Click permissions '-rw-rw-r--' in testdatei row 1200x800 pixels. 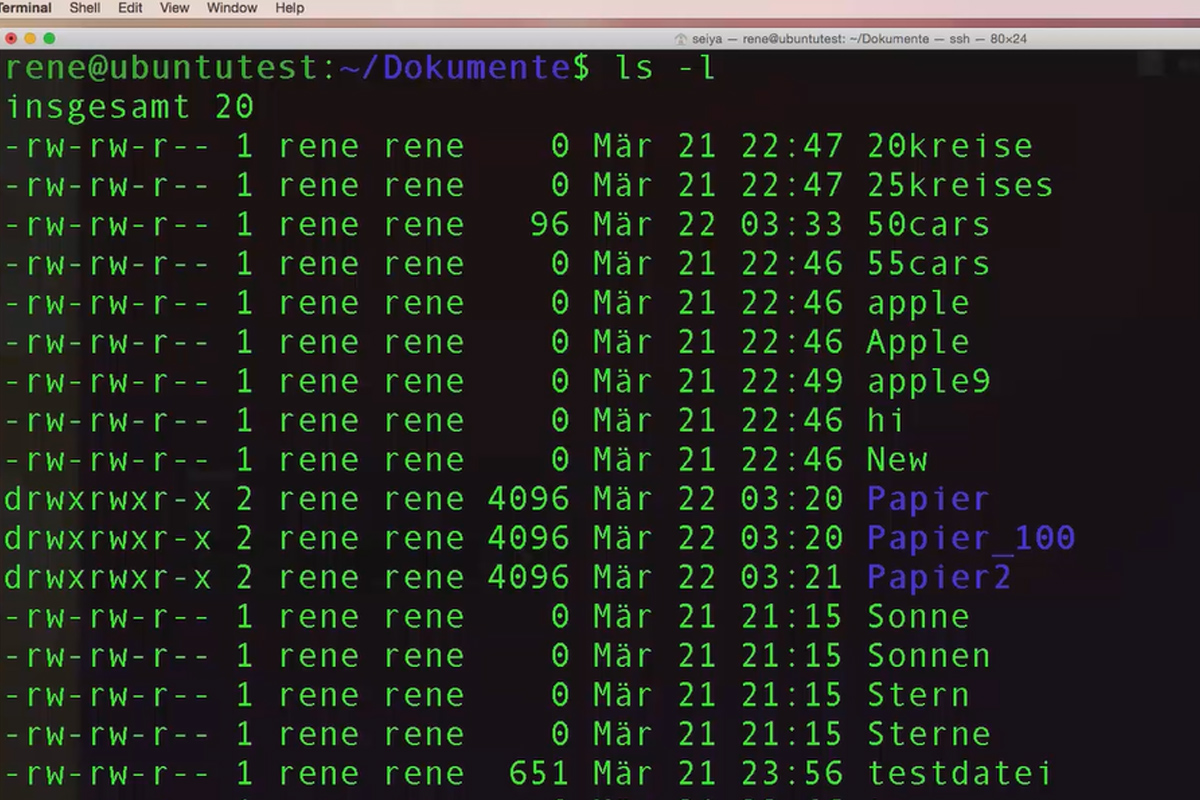point(108,774)
